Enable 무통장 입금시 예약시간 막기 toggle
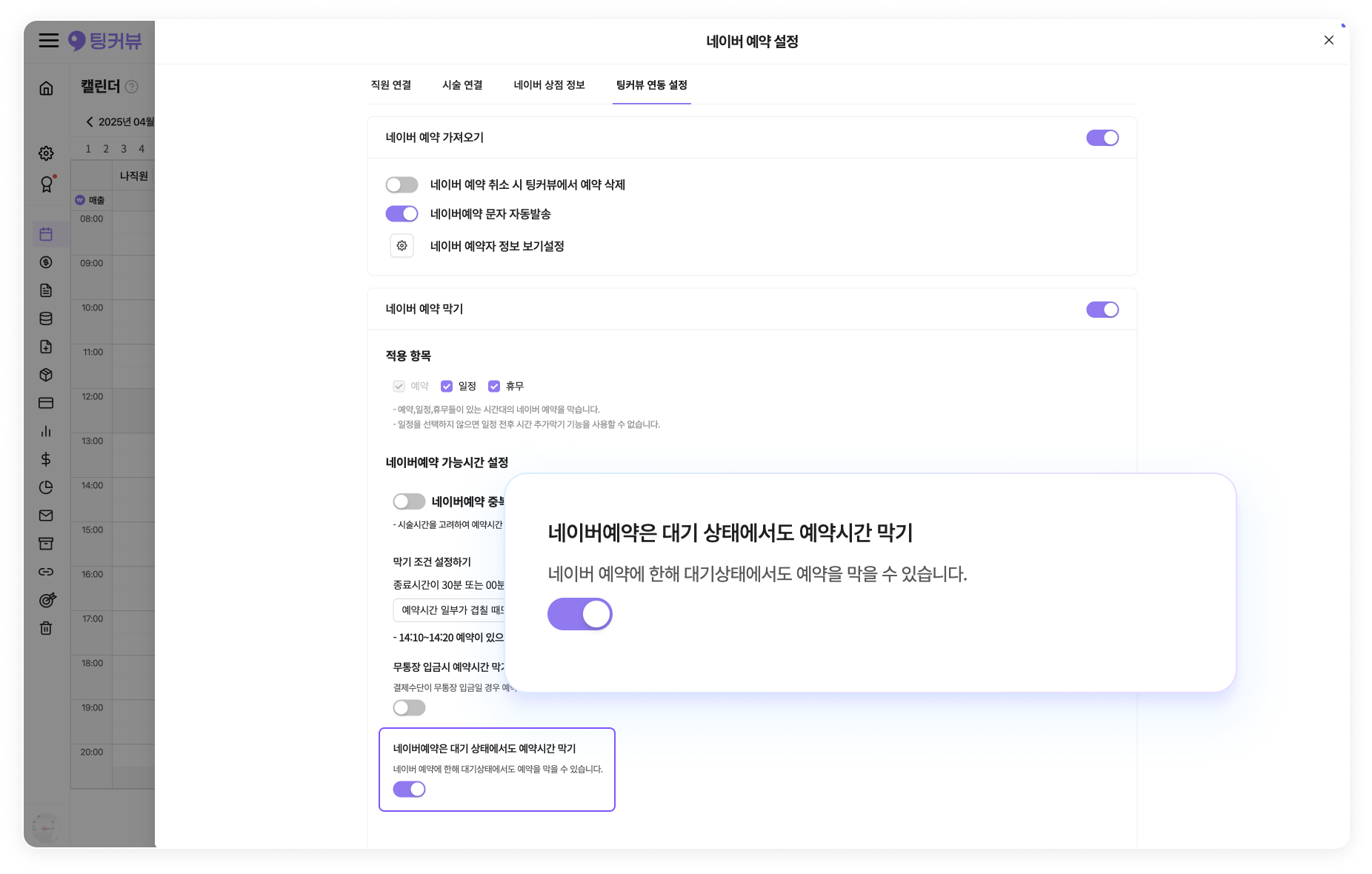The height and width of the screenshot is (874, 1372). (x=409, y=707)
